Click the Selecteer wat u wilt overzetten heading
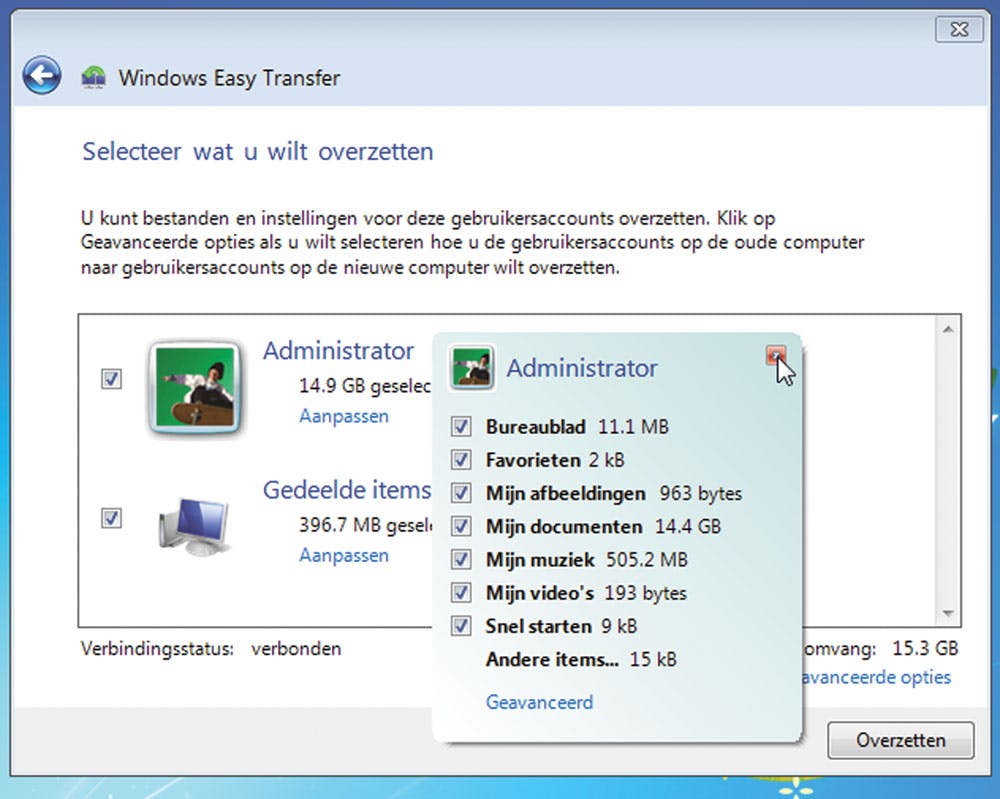Screen dimensions: 1000x799 (x=258, y=152)
